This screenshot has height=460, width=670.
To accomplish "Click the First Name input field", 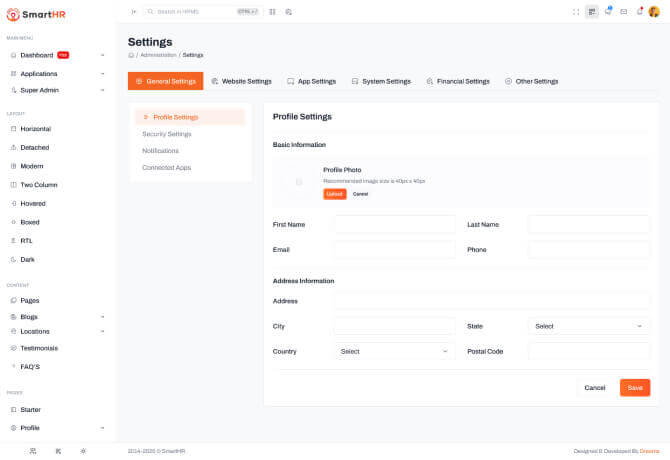I will 394,224.
